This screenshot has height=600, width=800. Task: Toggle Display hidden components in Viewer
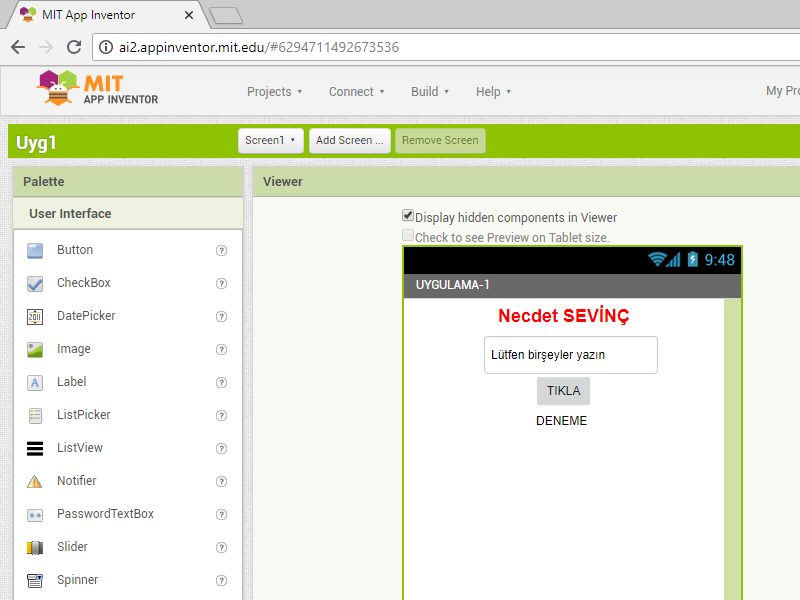point(408,216)
